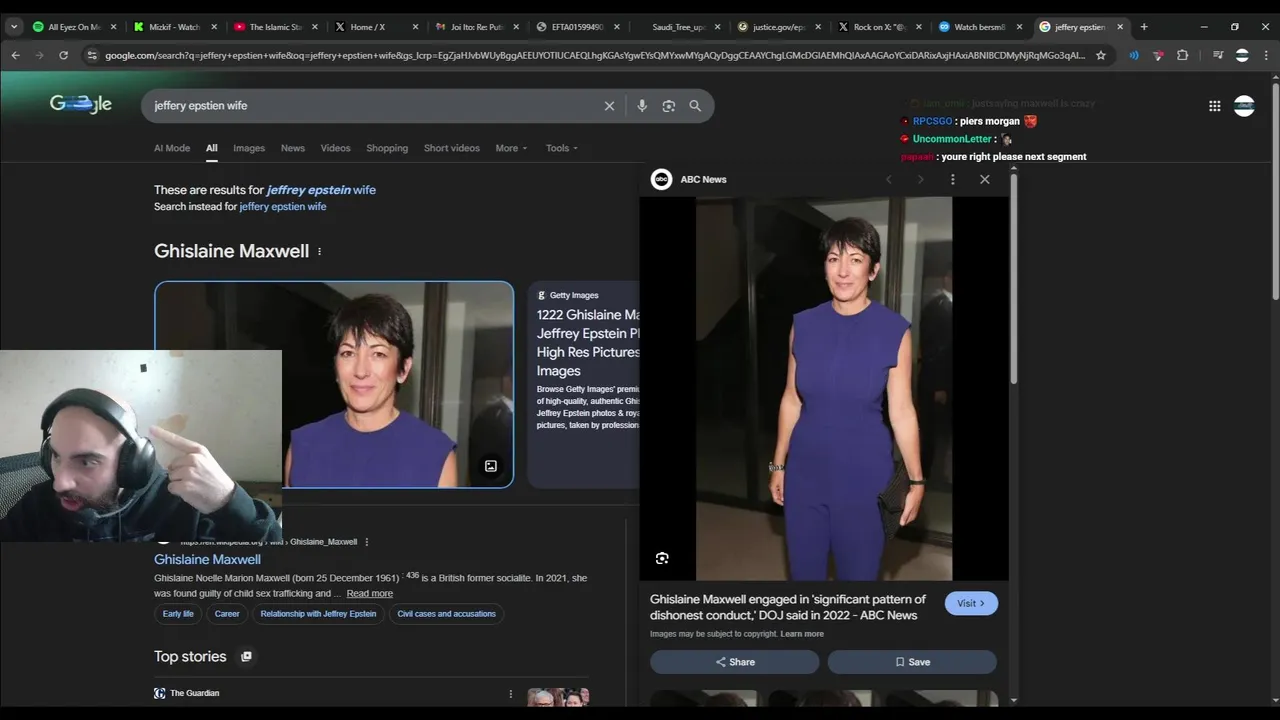Open the image icon on the highlighted thumbnail
The width and height of the screenshot is (1280, 720).
pos(491,466)
